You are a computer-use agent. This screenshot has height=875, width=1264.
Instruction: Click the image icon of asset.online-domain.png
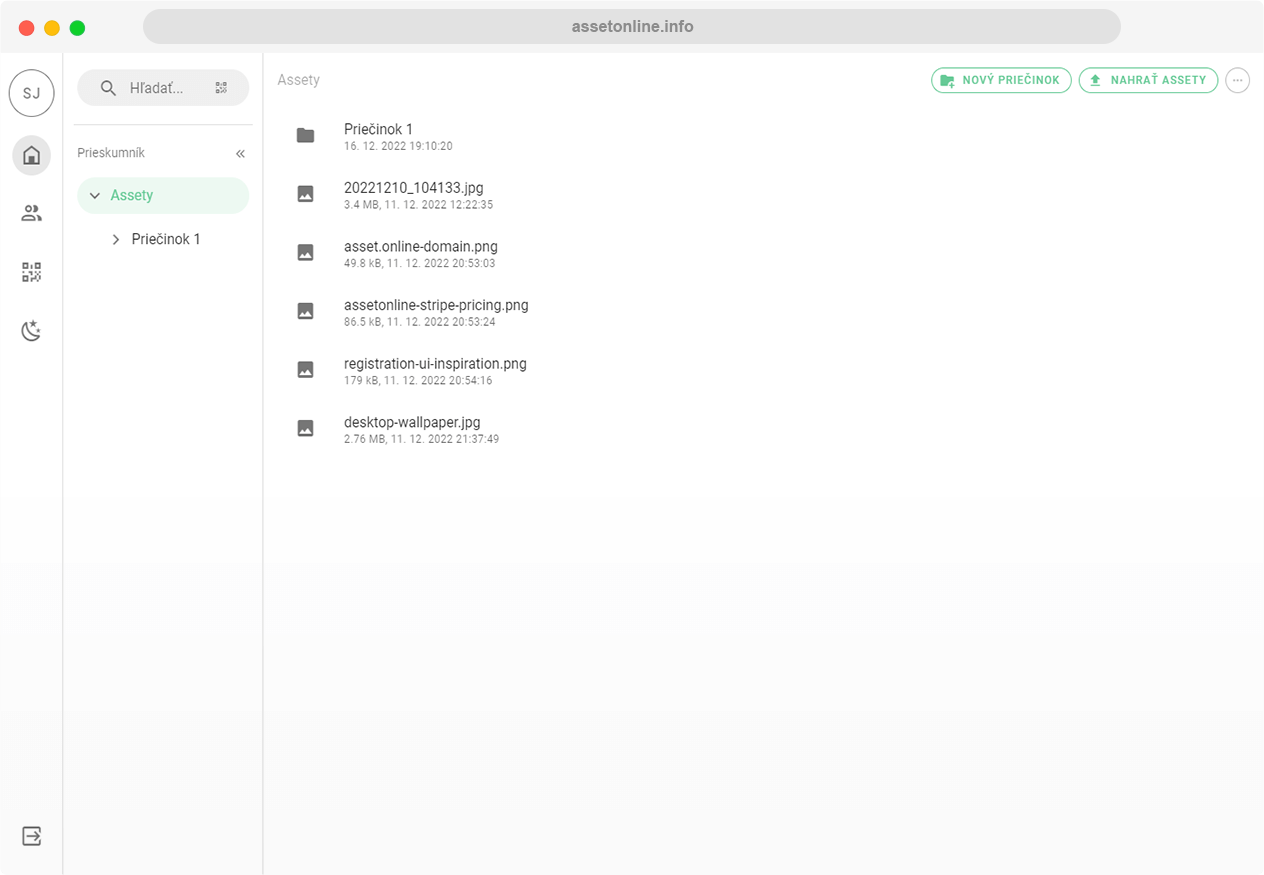[306, 253]
